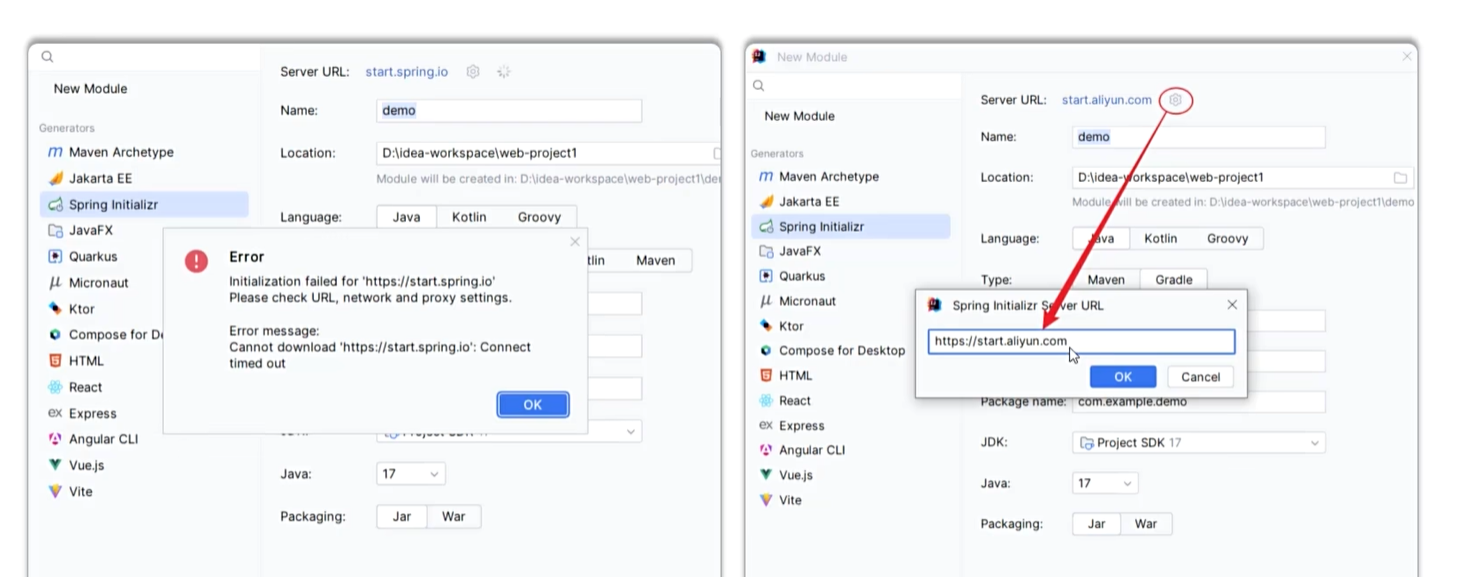Image resolution: width=1463 pixels, height=577 pixels.
Task: Click OK in the Error dialog
Action: tap(532, 405)
